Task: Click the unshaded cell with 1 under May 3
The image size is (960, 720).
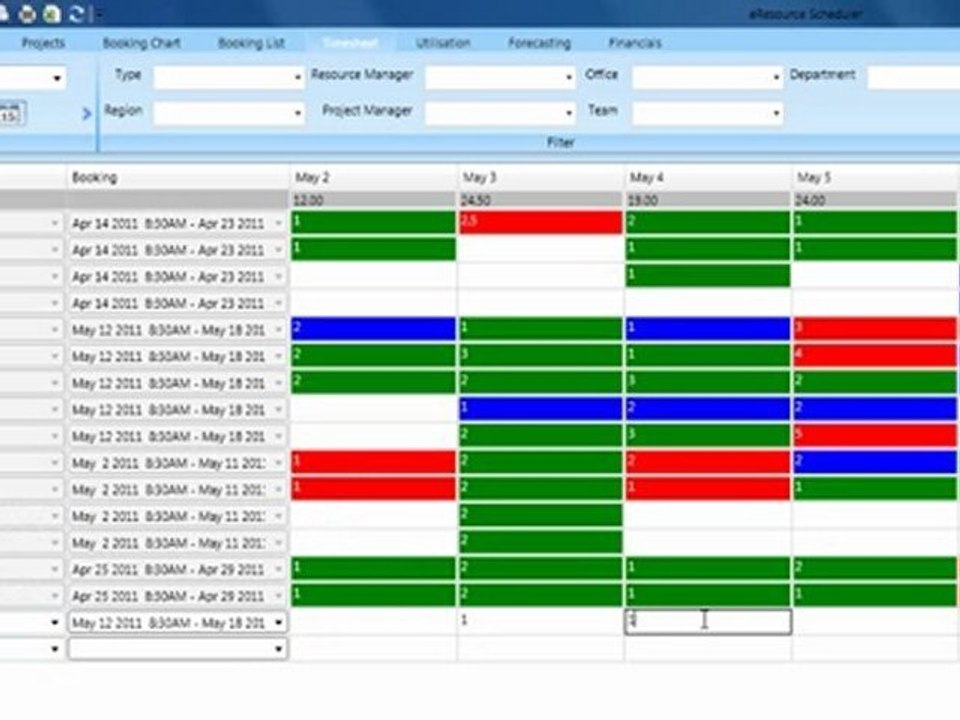Action: pos(541,621)
